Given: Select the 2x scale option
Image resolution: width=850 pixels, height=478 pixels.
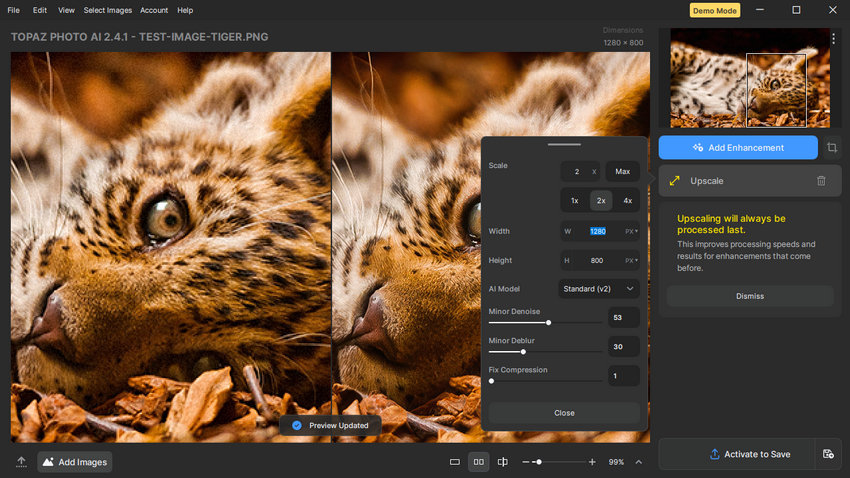Looking at the screenshot, I should click(601, 201).
